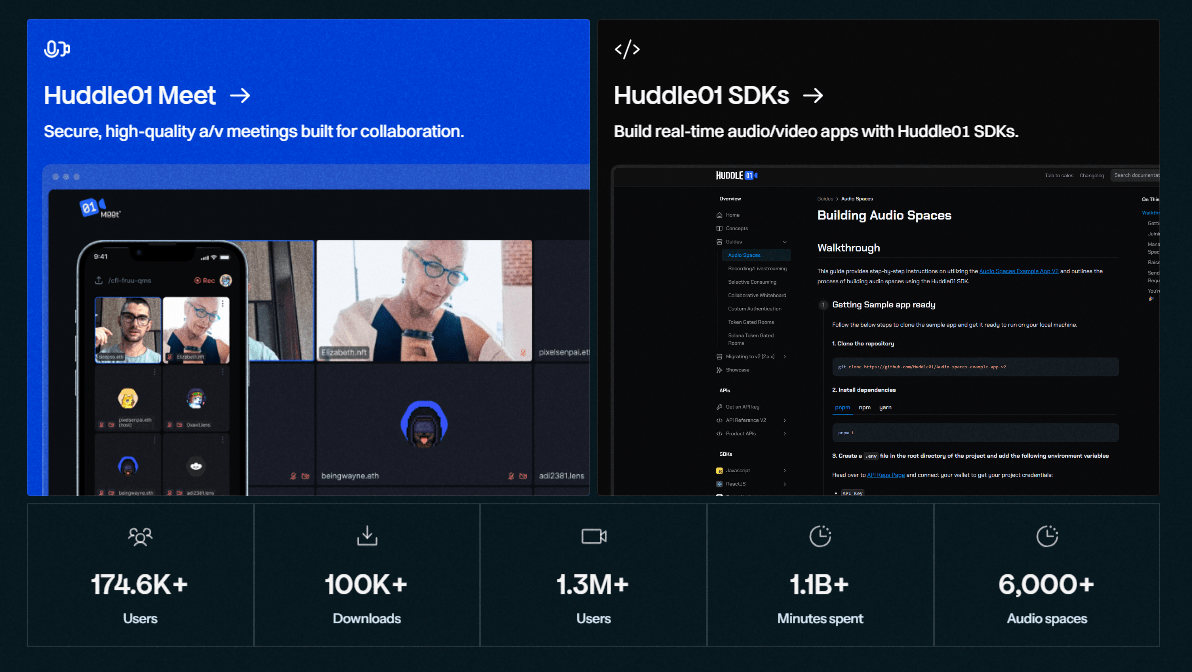The height and width of the screenshot is (672, 1192).
Task: Open the three-dot menu on the phone 0xav.lens tile
Action: click(222, 372)
